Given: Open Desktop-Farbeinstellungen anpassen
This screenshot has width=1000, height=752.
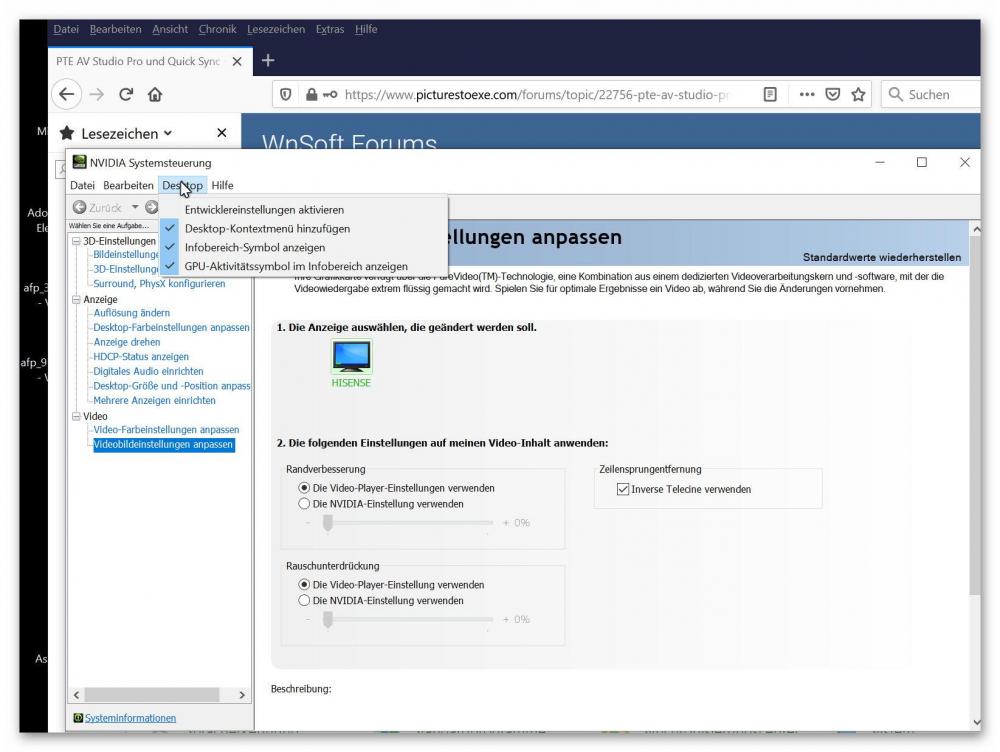Looking at the screenshot, I should (171, 327).
